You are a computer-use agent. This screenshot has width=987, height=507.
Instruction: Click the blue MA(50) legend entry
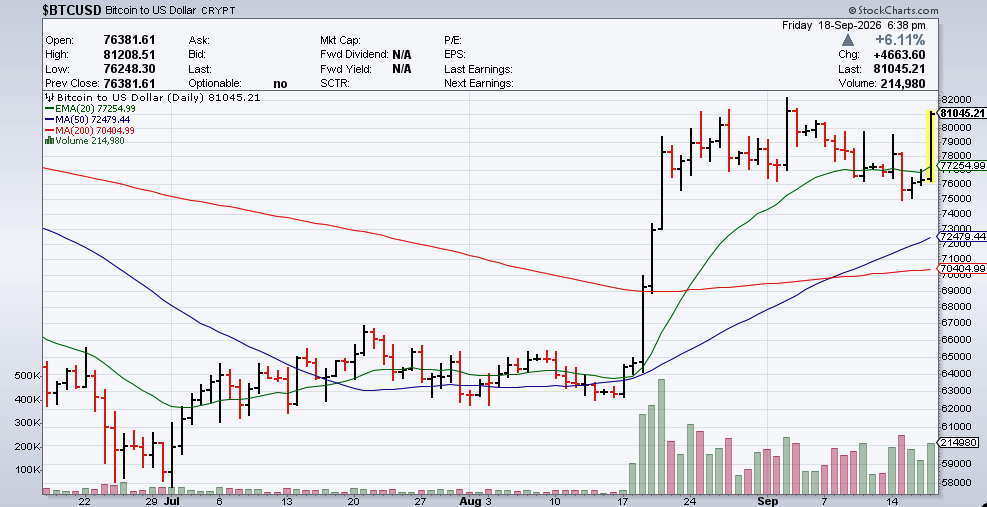click(x=87, y=119)
